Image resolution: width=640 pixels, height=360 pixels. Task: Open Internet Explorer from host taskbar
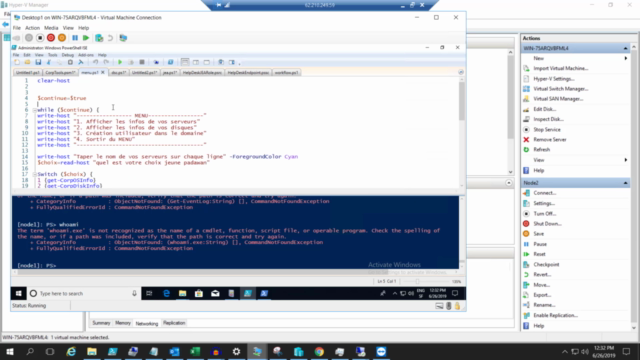click(x=71, y=351)
